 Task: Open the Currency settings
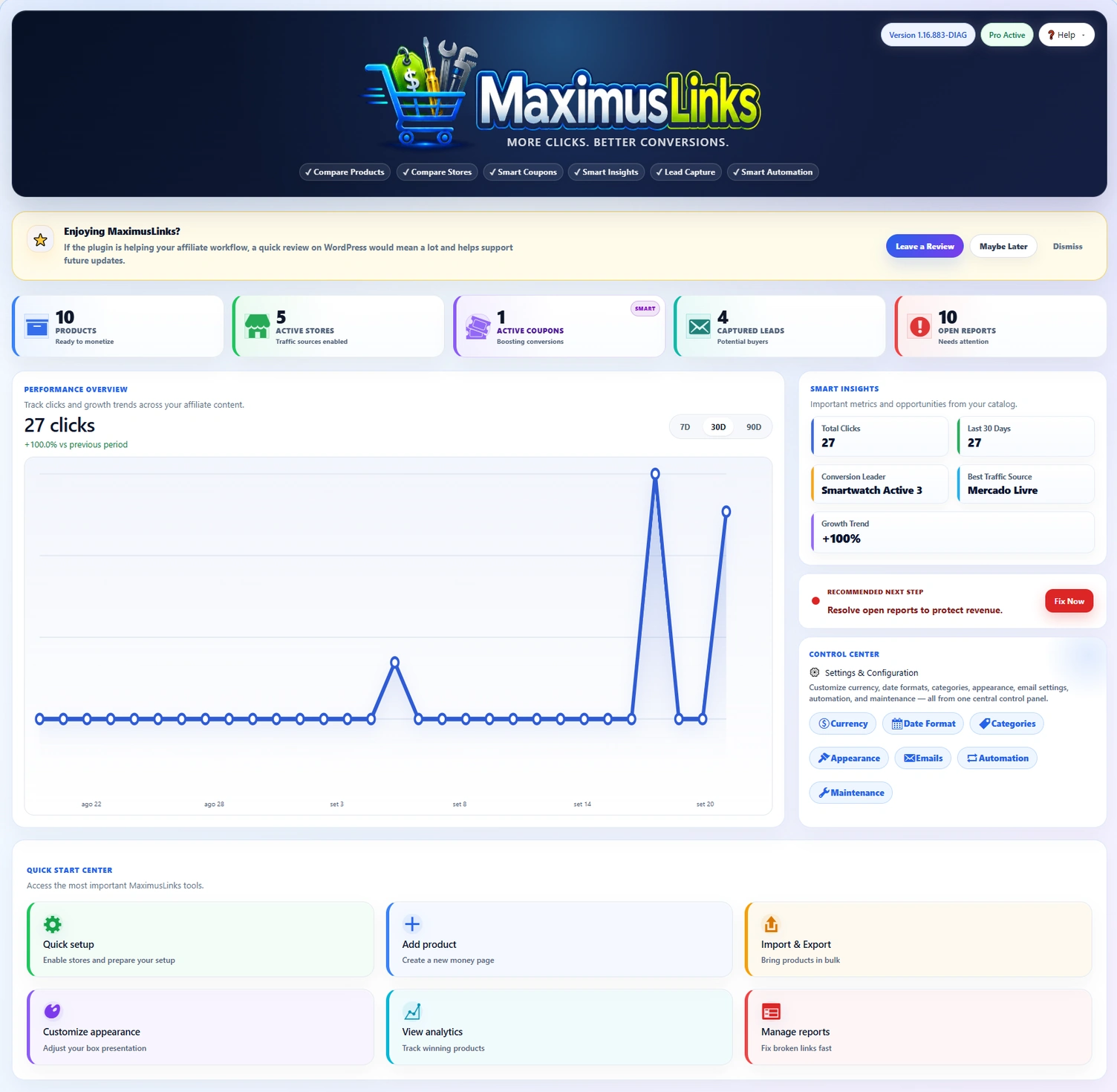point(843,724)
